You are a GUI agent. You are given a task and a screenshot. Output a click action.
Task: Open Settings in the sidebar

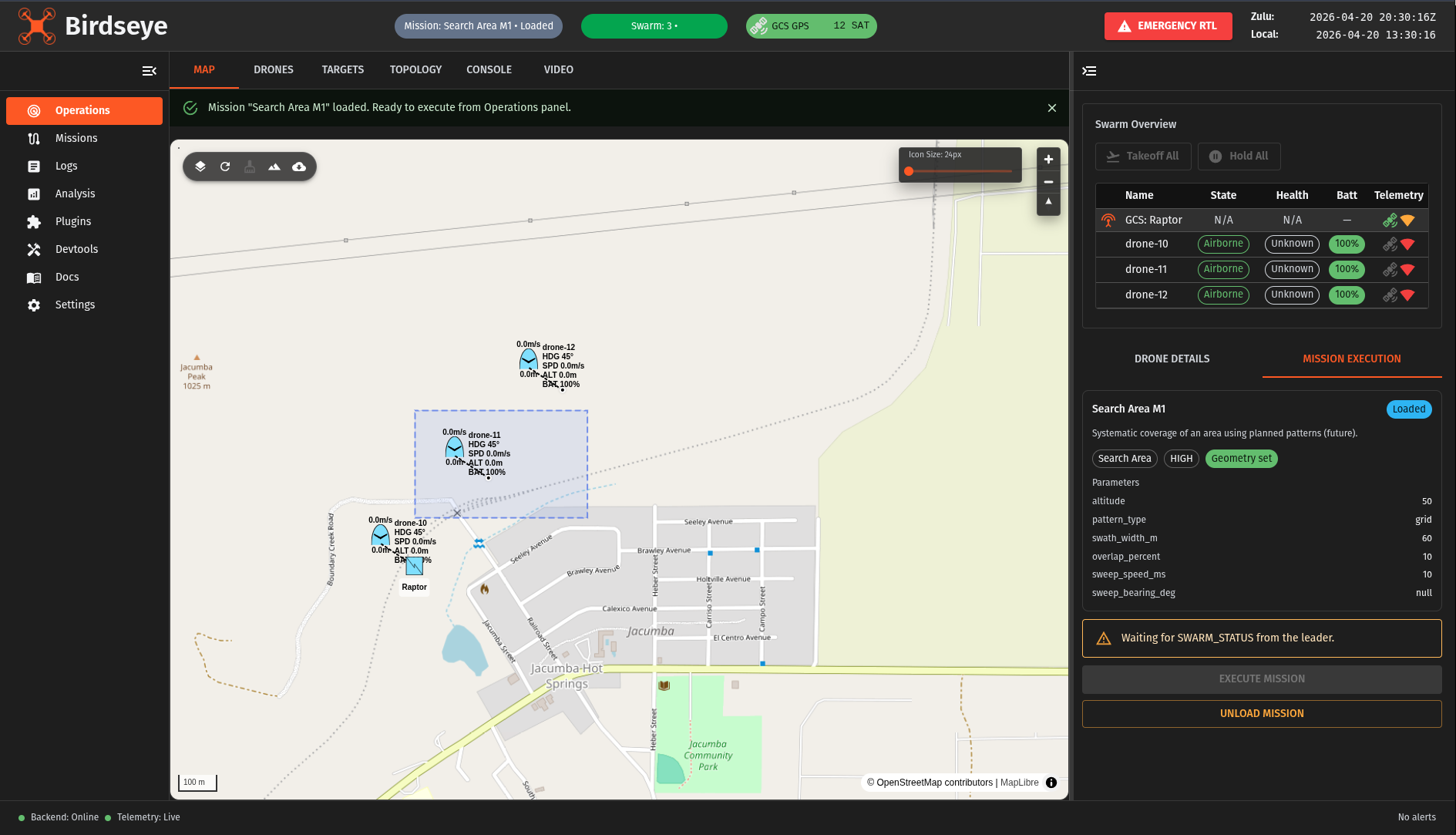pyautogui.click(x=84, y=305)
